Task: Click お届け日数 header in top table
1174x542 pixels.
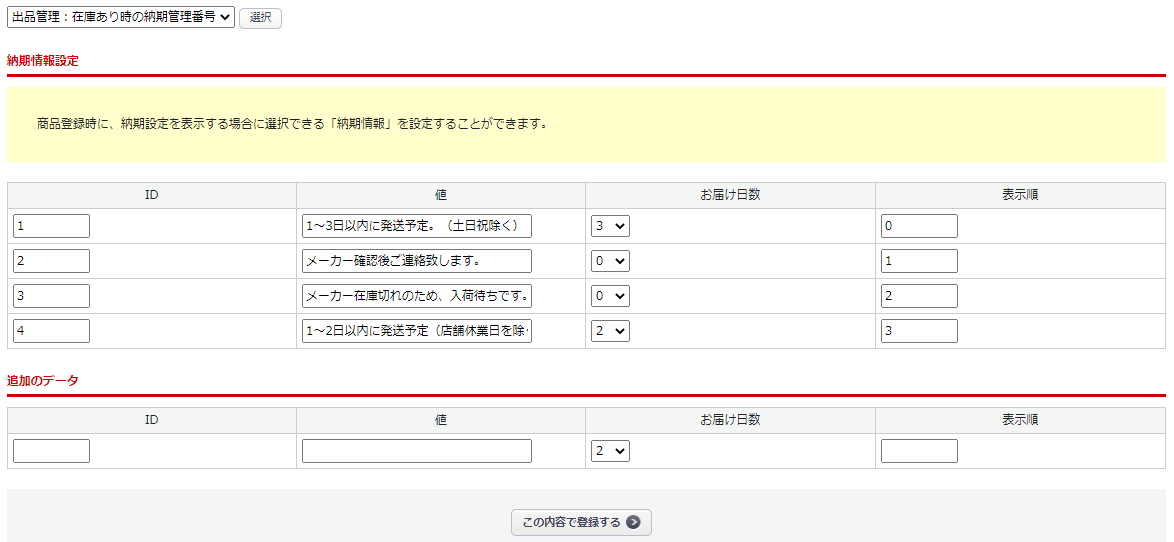Action: [x=730, y=195]
